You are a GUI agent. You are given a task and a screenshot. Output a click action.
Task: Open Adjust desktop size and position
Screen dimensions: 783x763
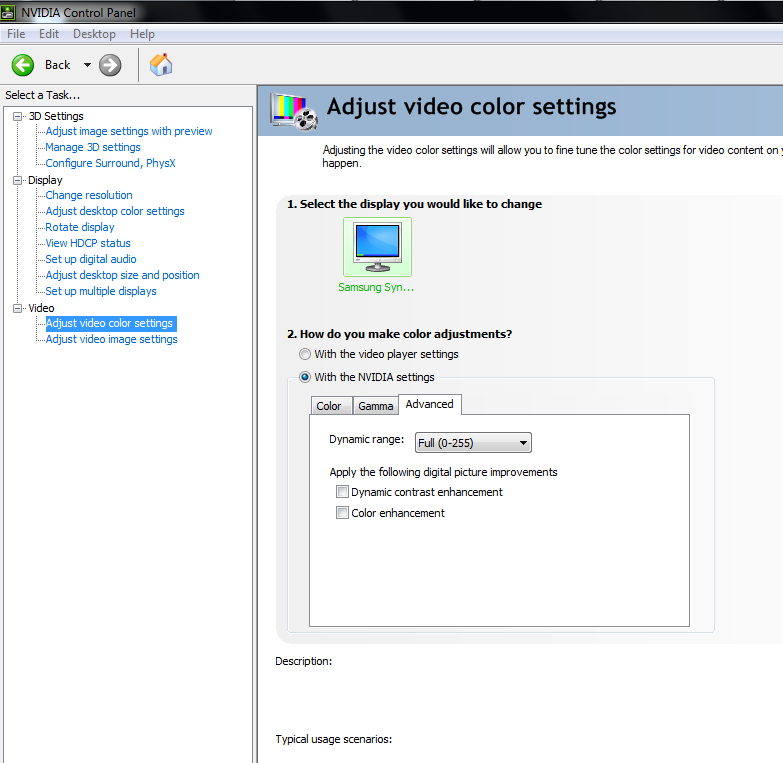click(x=122, y=275)
